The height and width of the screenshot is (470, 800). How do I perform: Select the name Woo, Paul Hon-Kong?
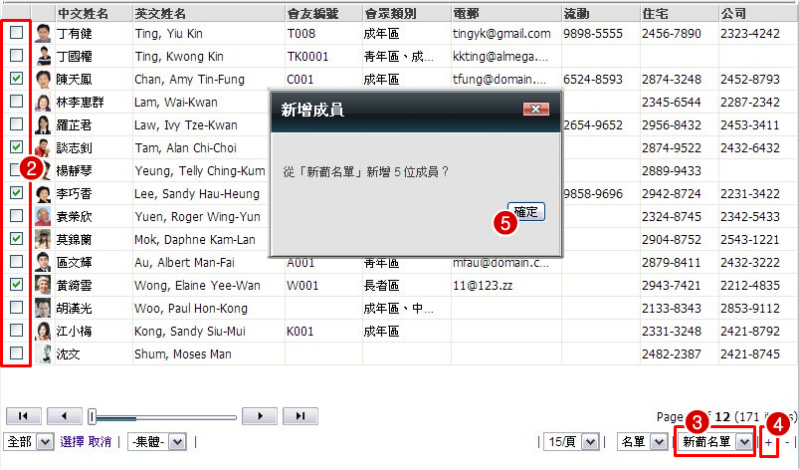coord(191,309)
